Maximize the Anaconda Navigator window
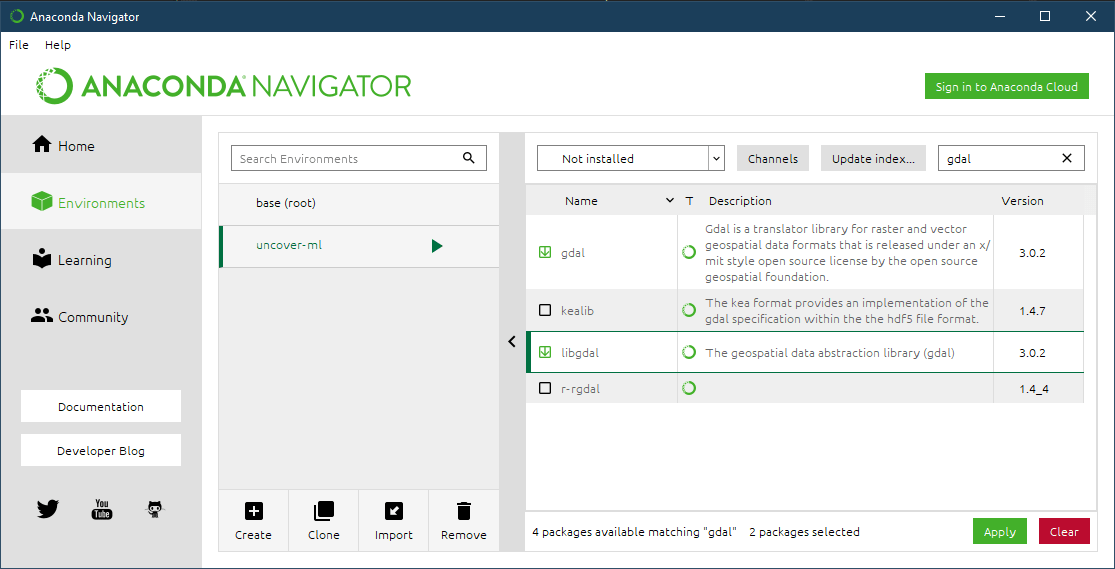The width and height of the screenshot is (1115, 569). click(x=1045, y=16)
